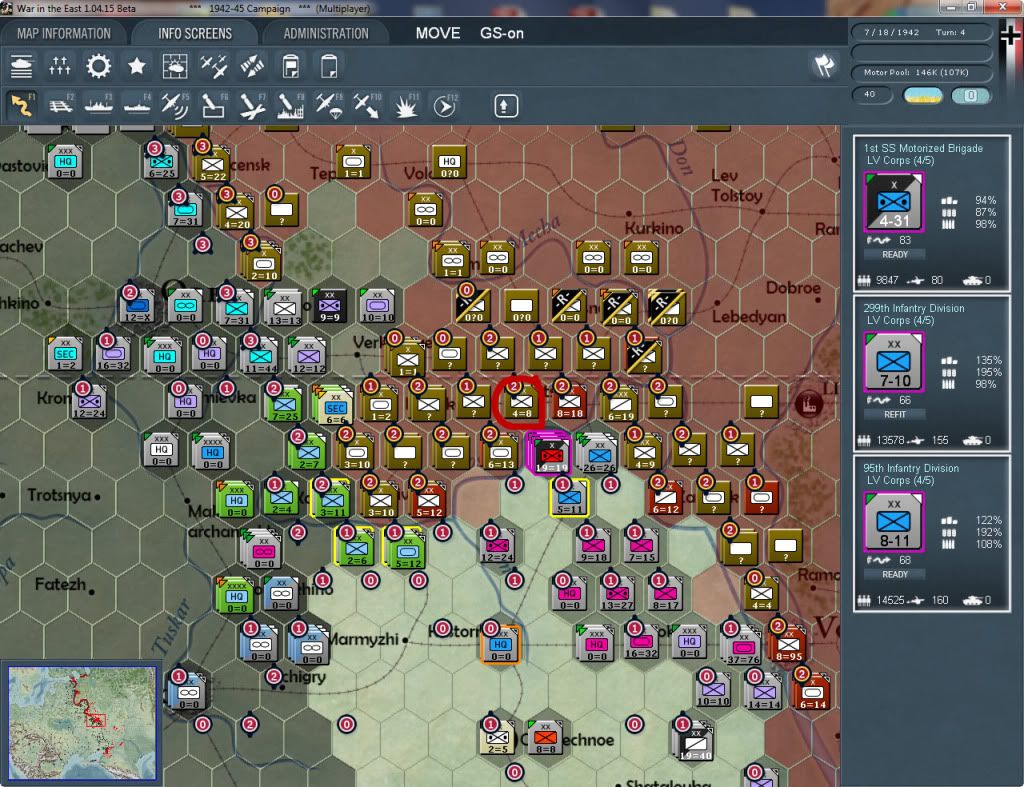This screenshot has height=787, width=1024.
Task: Select the Soviet 4=8 infantry counter
Action: click(521, 401)
